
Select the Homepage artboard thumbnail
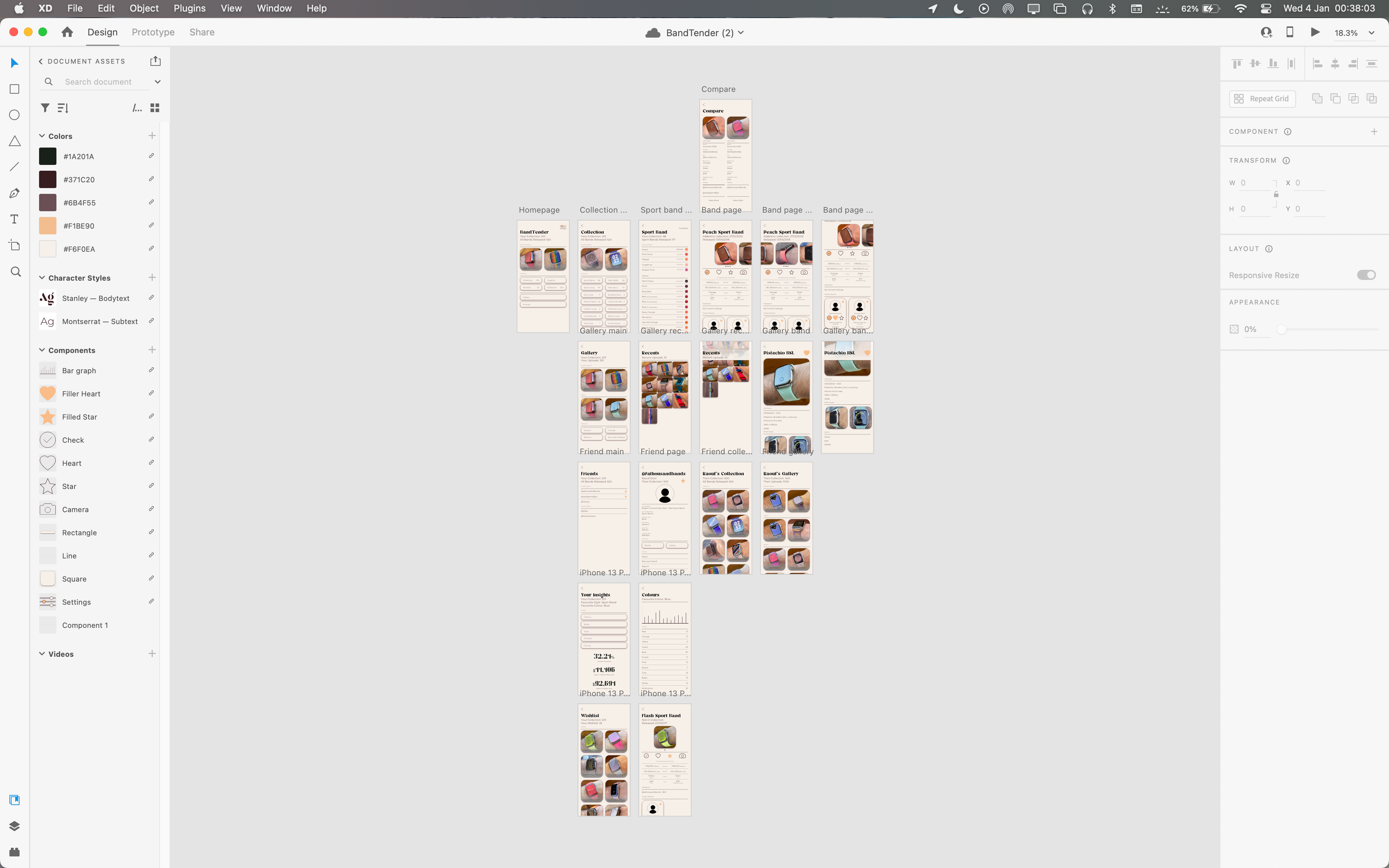[543, 276]
